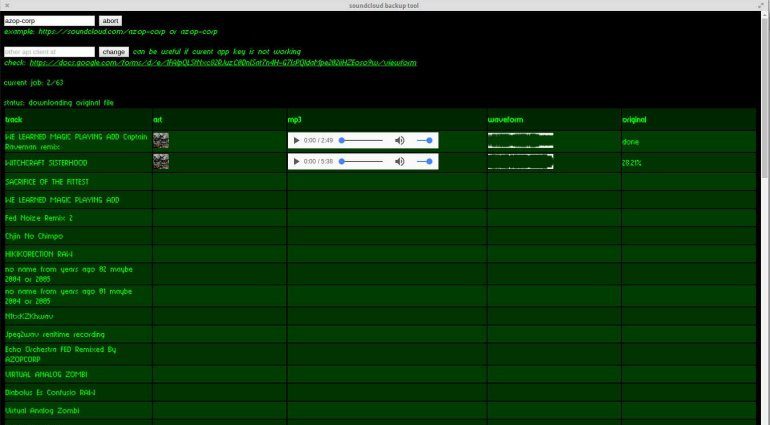Screen dimensions: 770x425
Task: Seek in the WITCHCRAFT SISTERHOOD progress bar
Action: 361,161
